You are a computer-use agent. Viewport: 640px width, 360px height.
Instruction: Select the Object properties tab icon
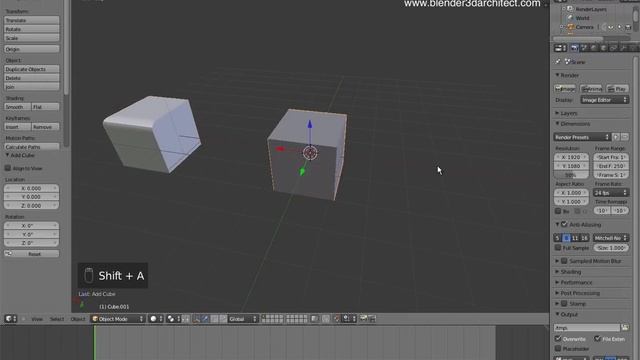(x=604, y=48)
